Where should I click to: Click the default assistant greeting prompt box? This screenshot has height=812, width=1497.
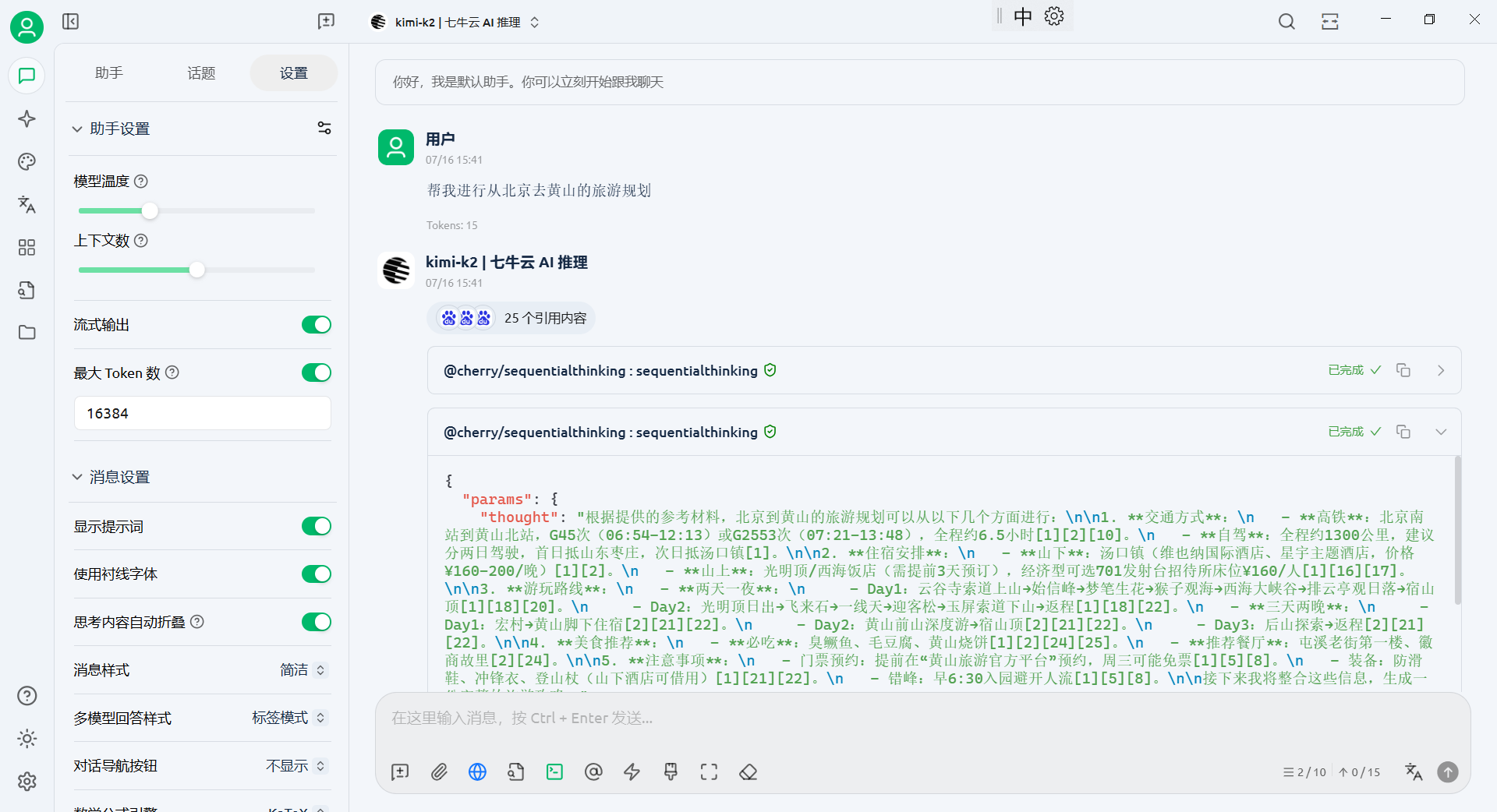(x=920, y=82)
